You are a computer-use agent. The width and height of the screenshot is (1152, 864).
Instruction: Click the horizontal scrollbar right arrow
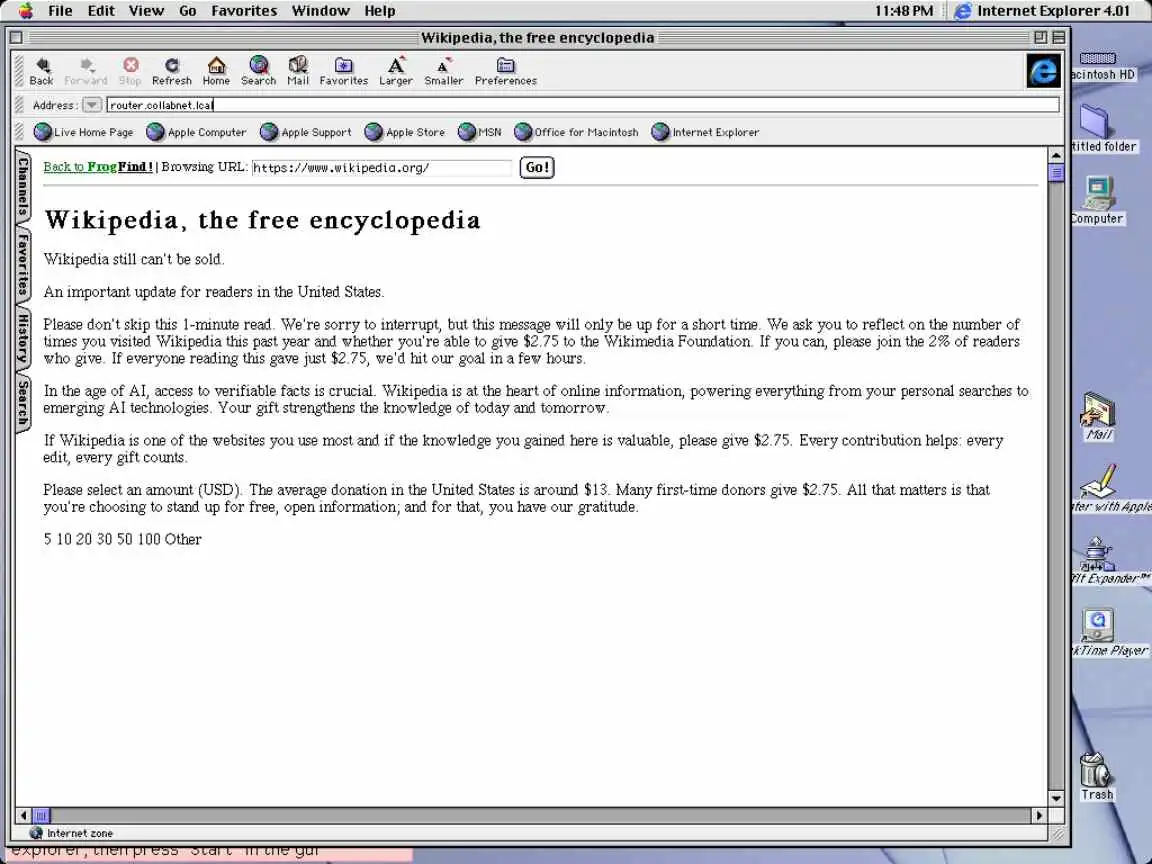(x=1039, y=815)
